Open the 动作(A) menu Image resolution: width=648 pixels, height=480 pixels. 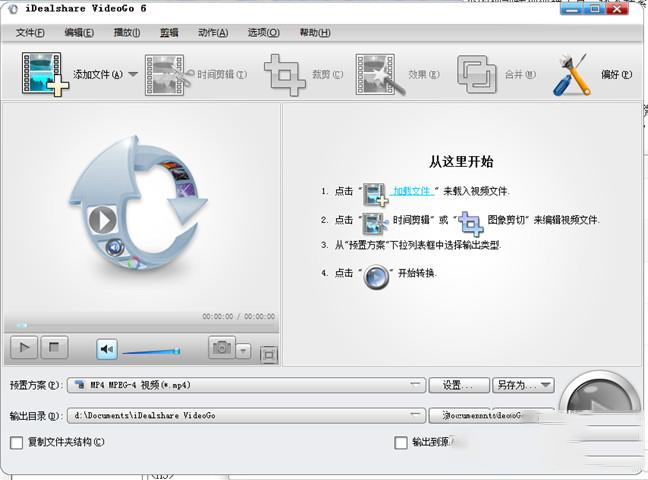point(213,33)
